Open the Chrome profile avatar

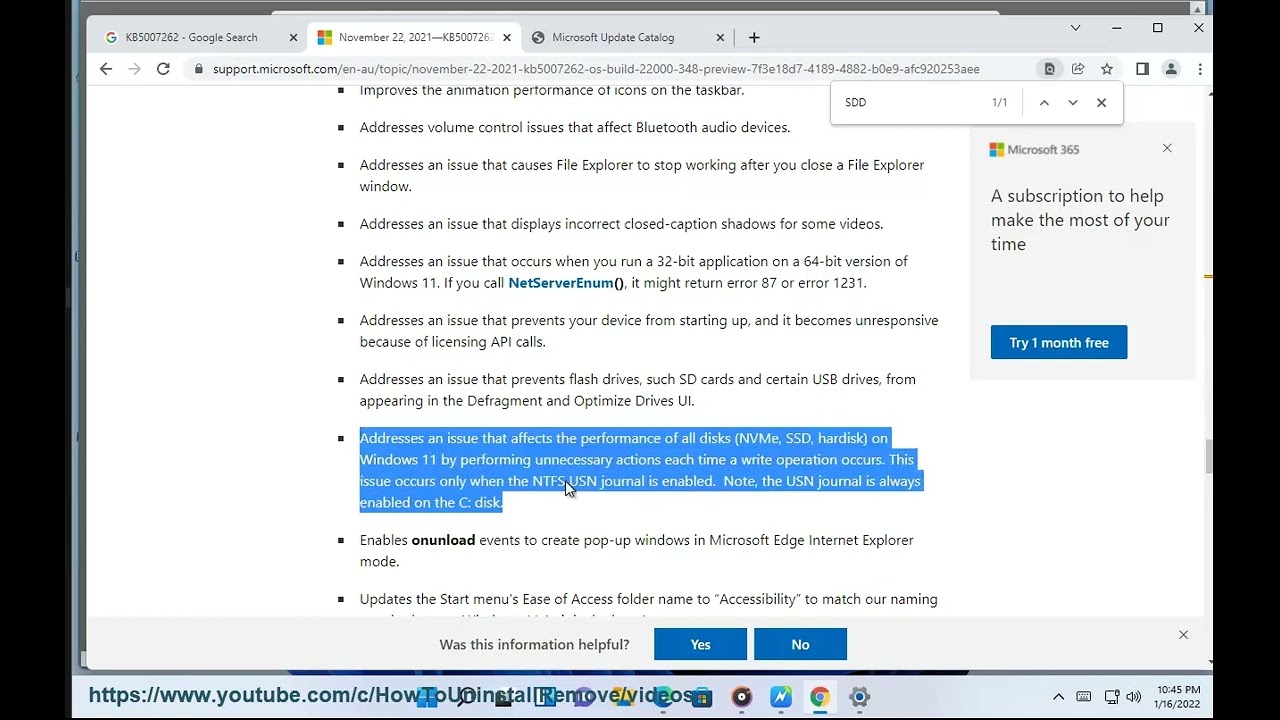(1171, 69)
